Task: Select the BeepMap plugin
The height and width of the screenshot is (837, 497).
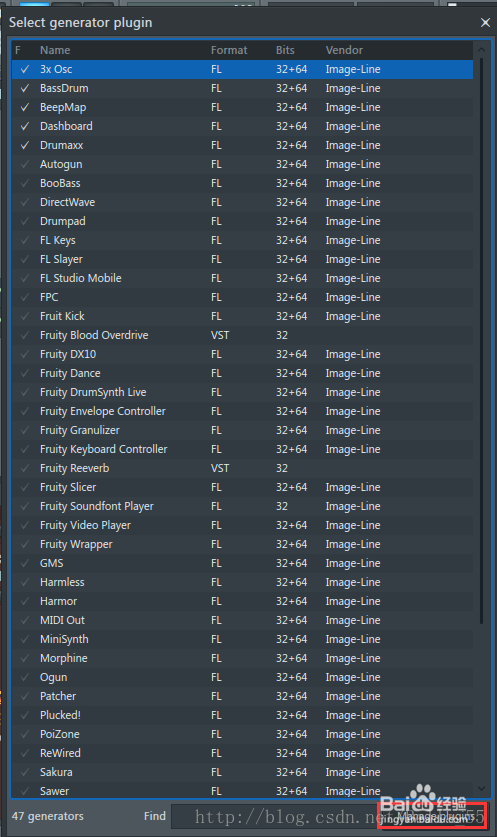Action: [242, 107]
